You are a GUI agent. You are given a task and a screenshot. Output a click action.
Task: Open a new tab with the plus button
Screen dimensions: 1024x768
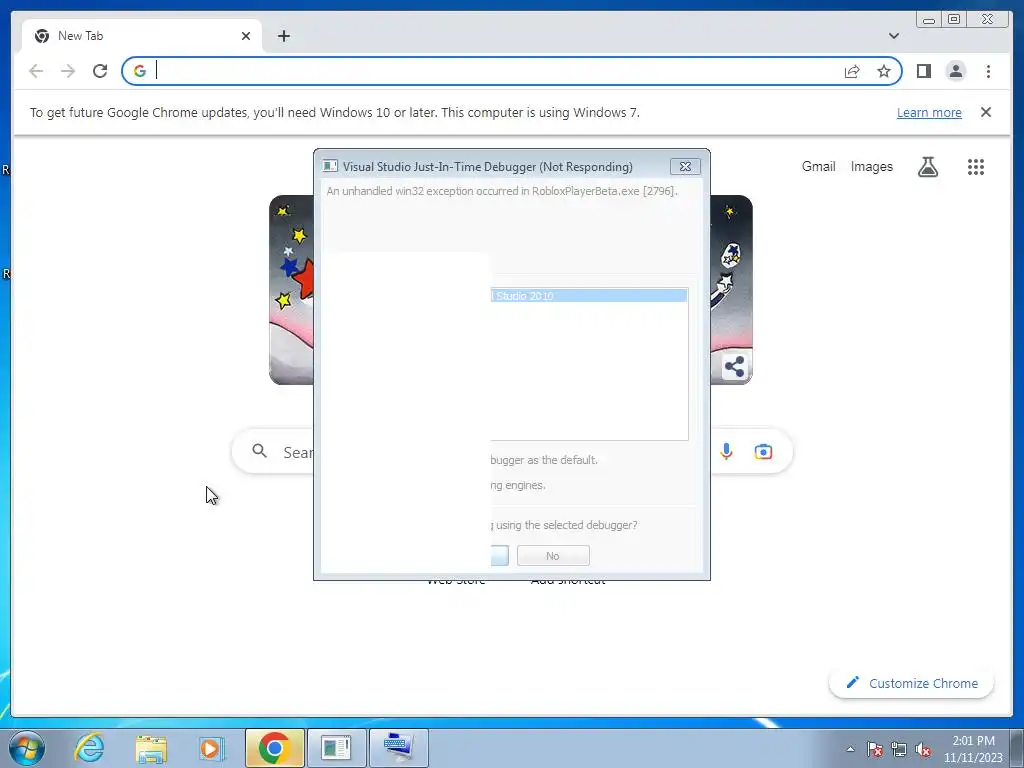pos(283,36)
